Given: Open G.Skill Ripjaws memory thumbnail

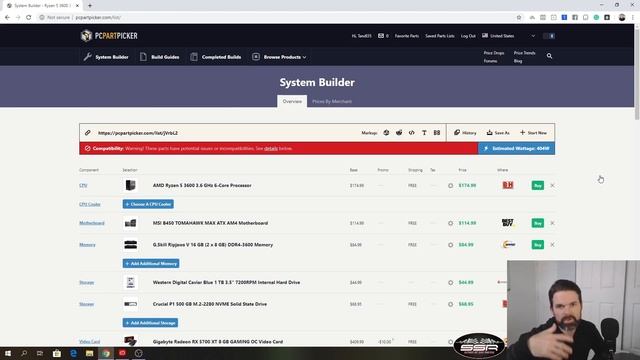Looking at the screenshot, I should tap(131, 244).
